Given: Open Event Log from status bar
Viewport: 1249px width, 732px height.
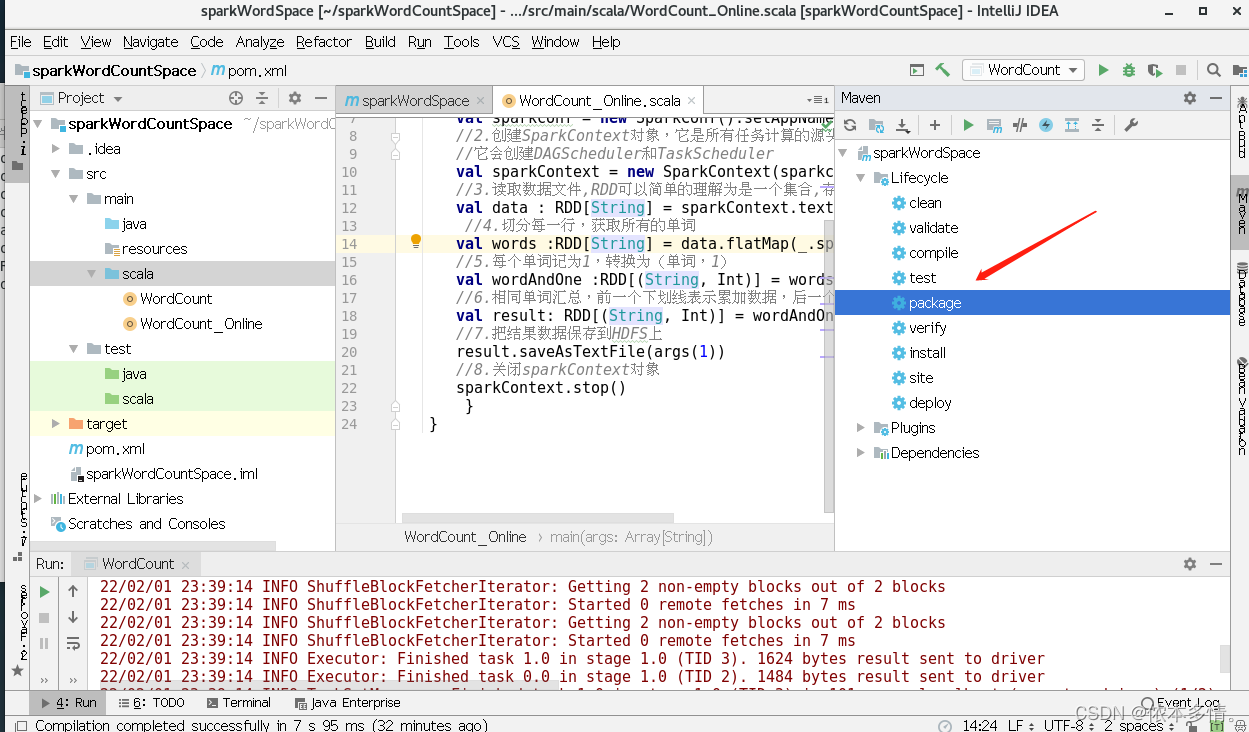Looking at the screenshot, I should pos(1181,703).
